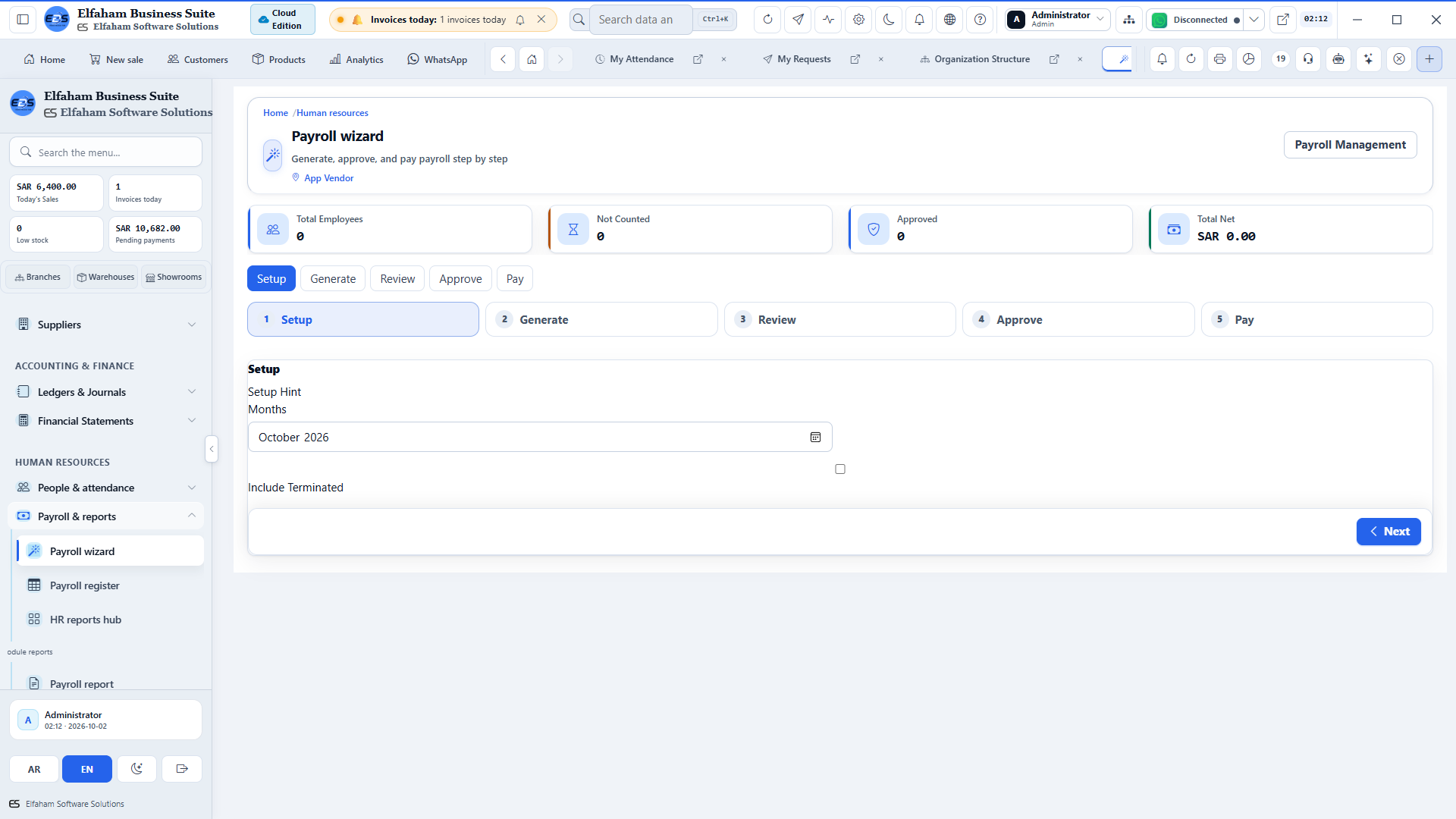Tick the Include Terminated checkbox
The height and width of the screenshot is (819, 1456).
(x=840, y=469)
